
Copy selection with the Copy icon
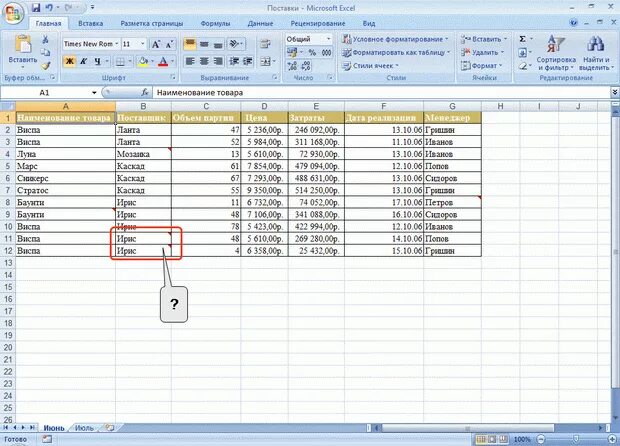click(x=45, y=52)
